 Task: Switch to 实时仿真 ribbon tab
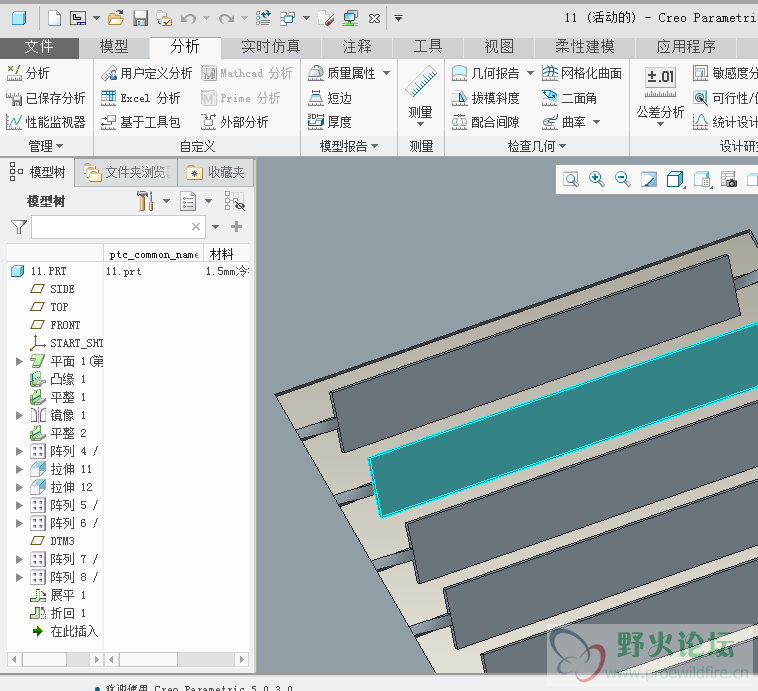click(x=271, y=47)
